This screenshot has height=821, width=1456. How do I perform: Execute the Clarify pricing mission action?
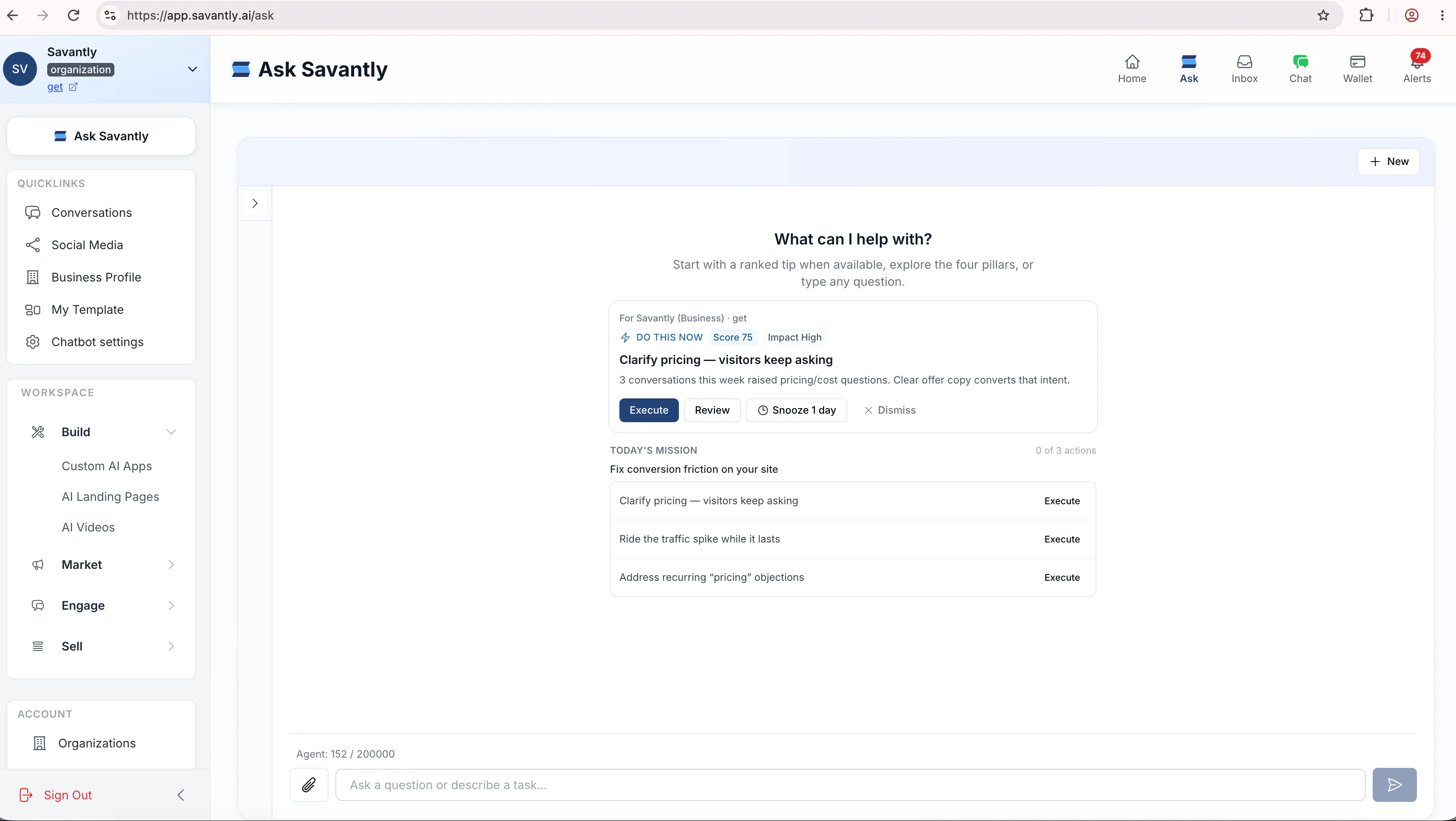[1062, 501]
